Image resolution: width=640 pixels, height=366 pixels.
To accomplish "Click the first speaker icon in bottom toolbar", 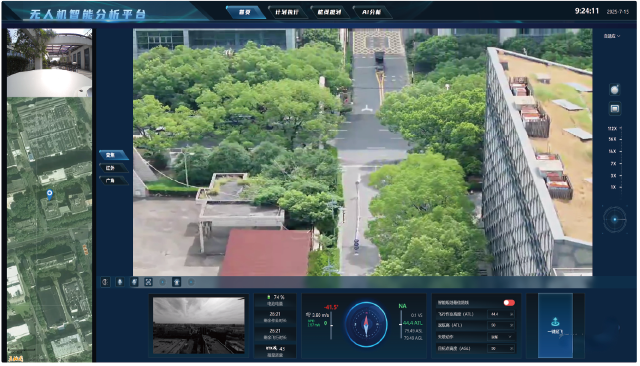I will tap(106, 282).
